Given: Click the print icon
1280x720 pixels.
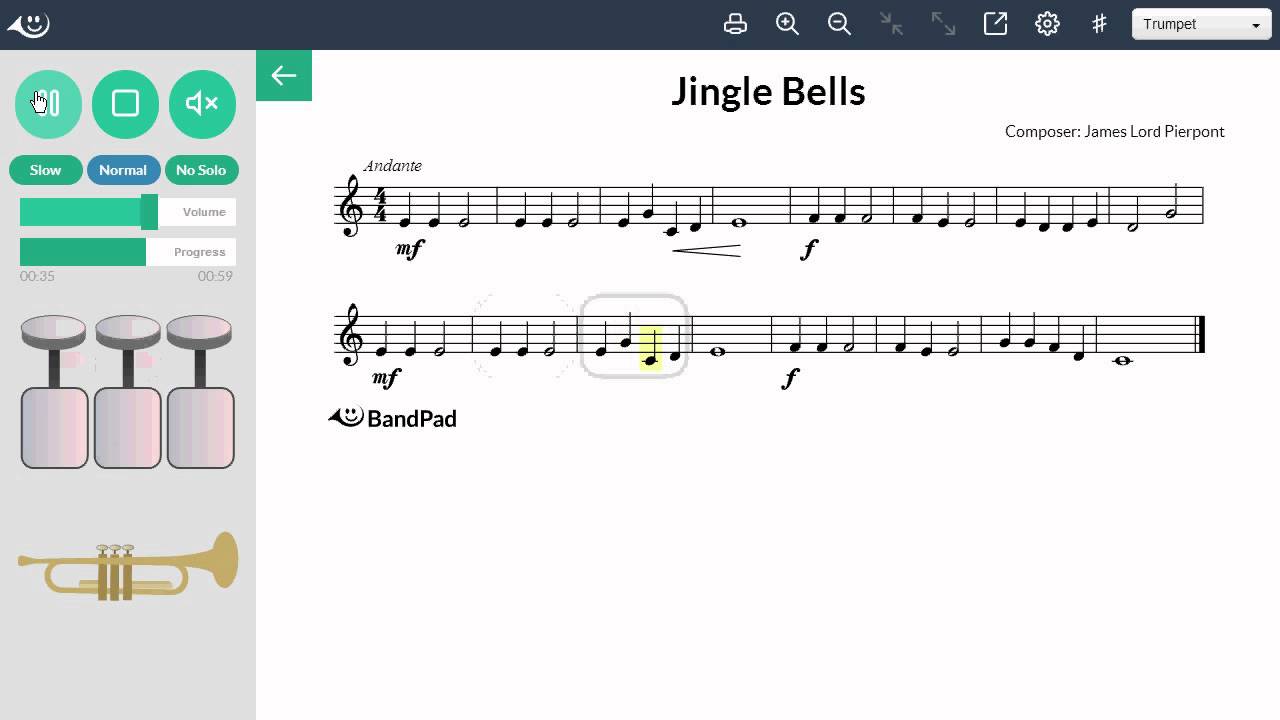Looking at the screenshot, I should point(735,24).
